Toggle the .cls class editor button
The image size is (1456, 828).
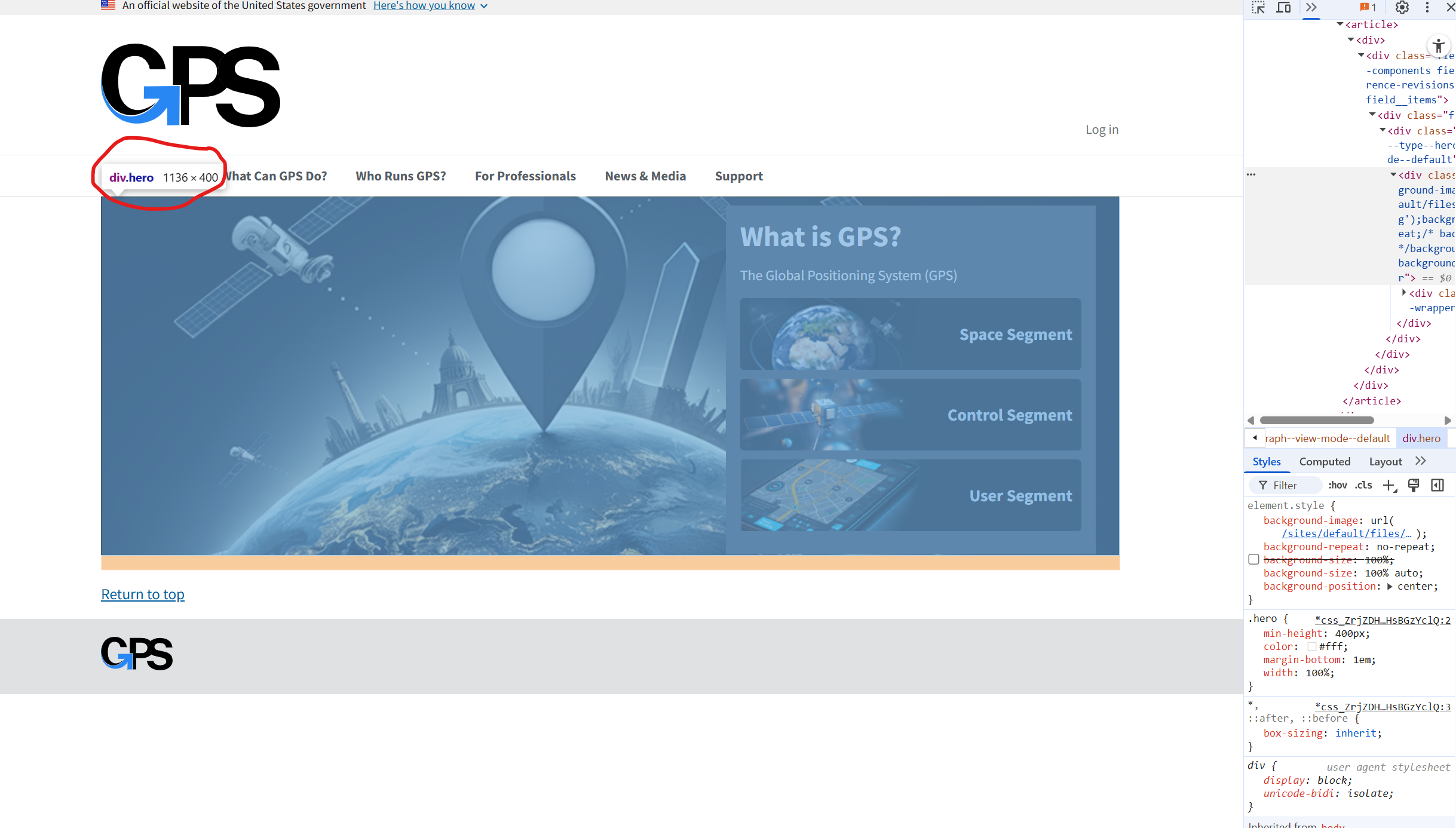point(1363,485)
